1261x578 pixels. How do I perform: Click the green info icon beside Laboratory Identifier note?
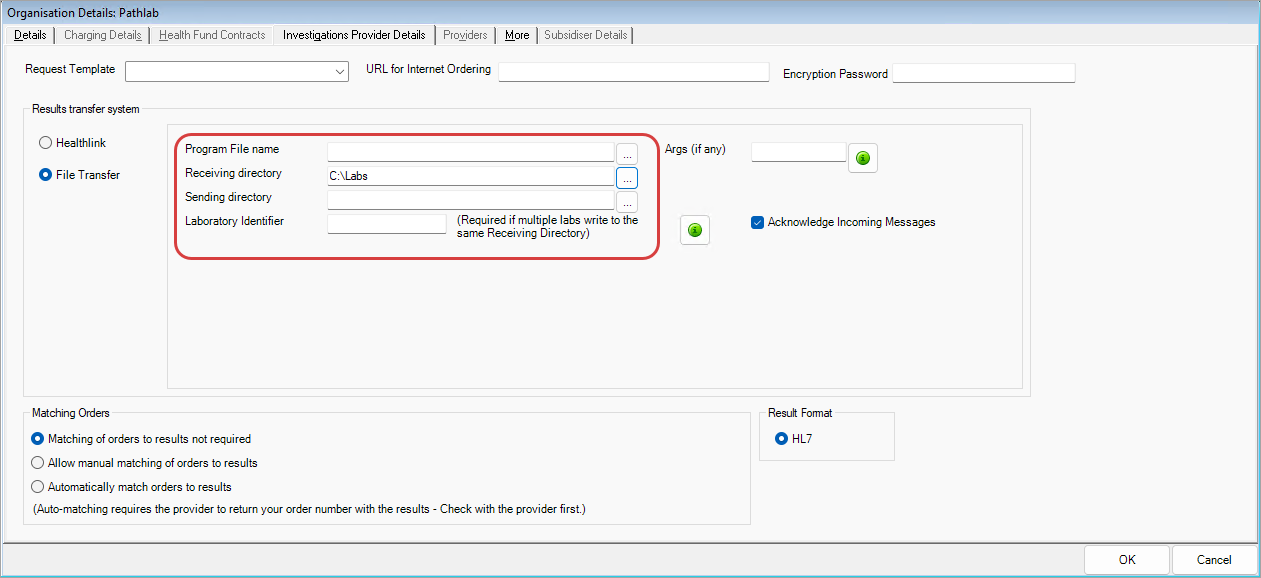[695, 230]
